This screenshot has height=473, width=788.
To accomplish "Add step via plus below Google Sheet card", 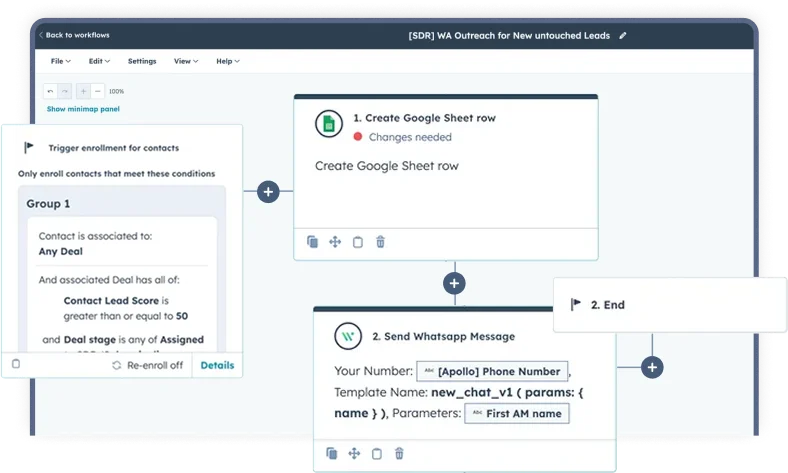I will click(455, 283).
